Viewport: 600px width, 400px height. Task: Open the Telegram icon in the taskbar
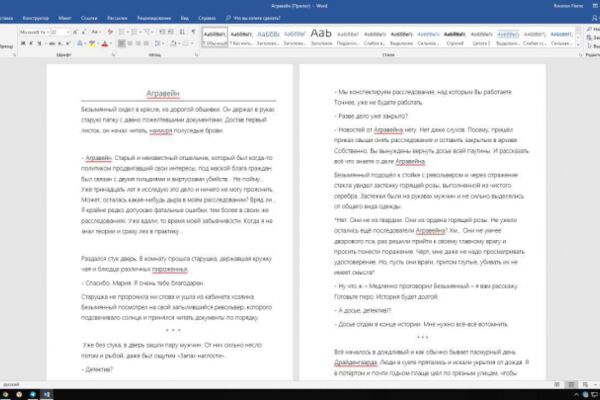[33, 394]
